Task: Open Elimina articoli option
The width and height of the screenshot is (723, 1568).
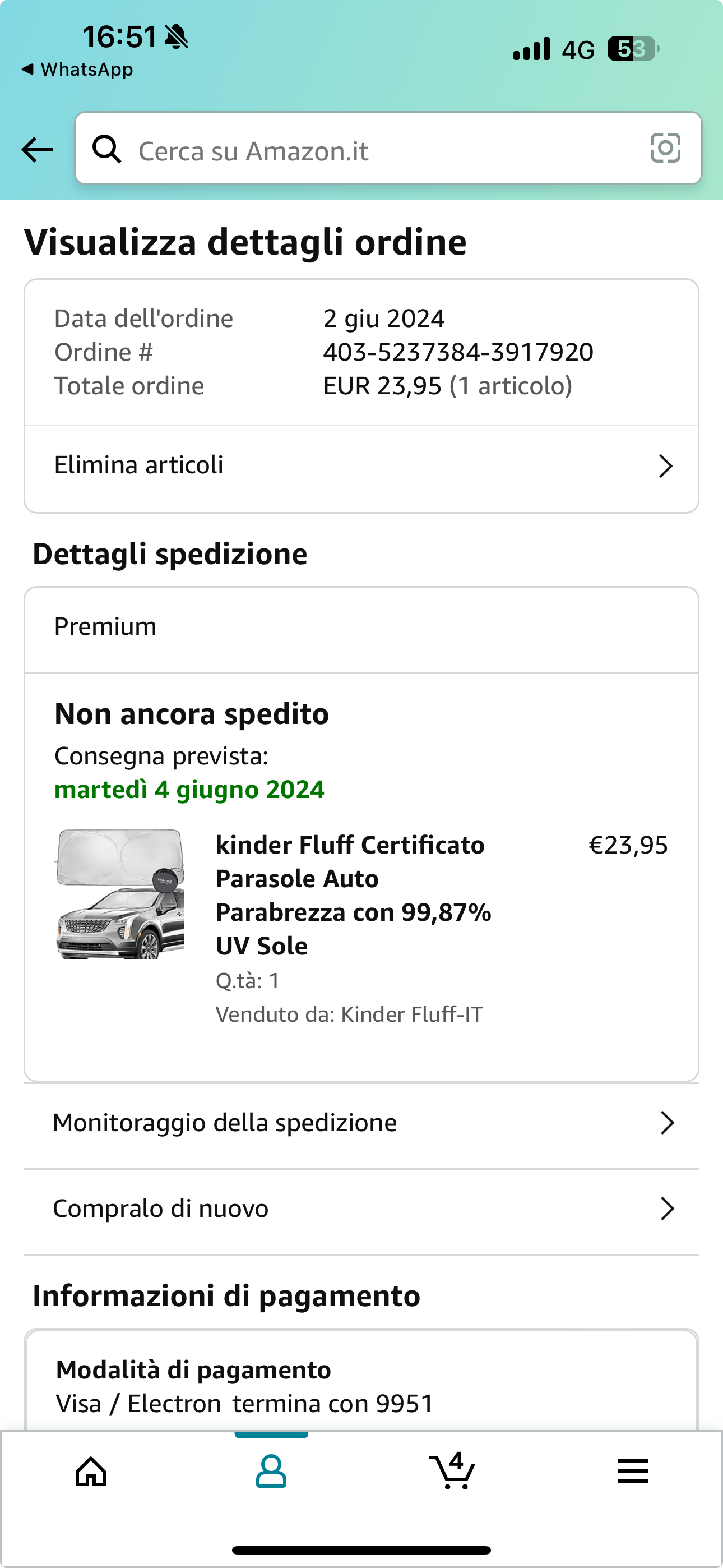Action: 139,465
